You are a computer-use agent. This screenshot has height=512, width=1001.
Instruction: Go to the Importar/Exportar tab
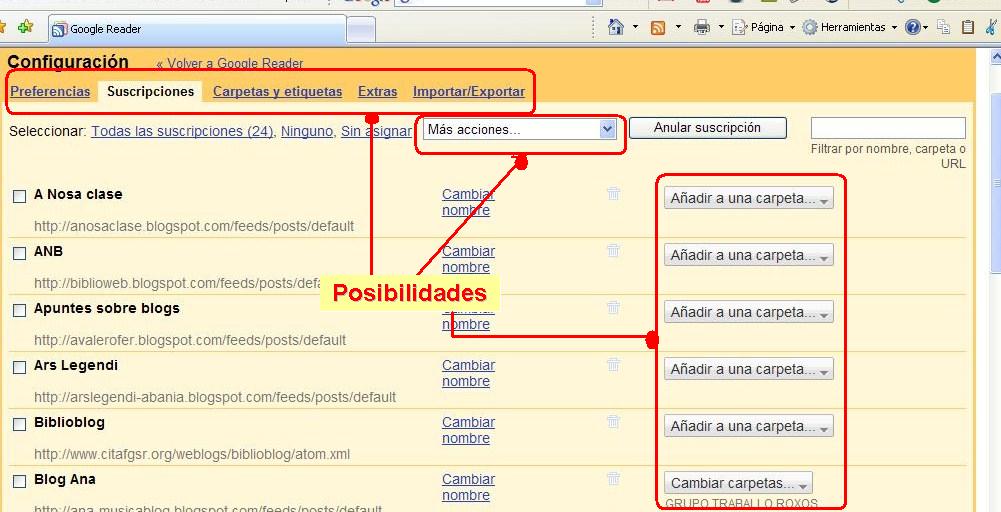click(x=469, y=91)
